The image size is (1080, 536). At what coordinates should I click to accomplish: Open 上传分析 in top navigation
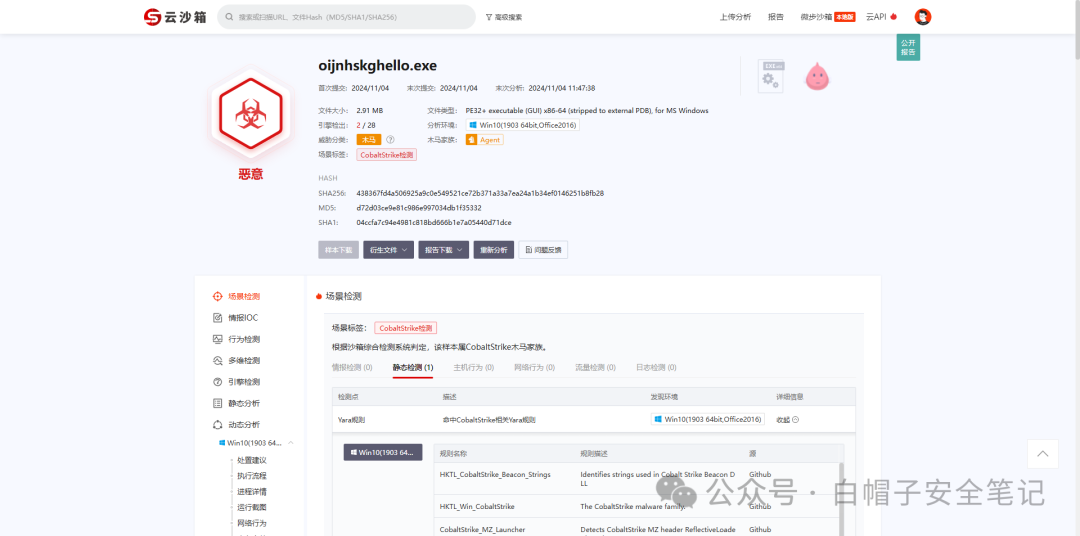coord(735,17)
